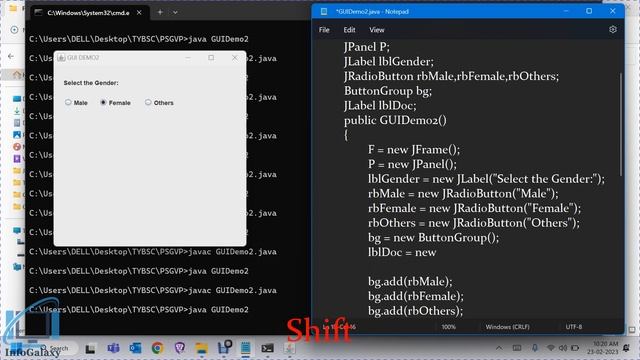
Task: Open the volume speaker tray icon
Action: tap(563, 348)
